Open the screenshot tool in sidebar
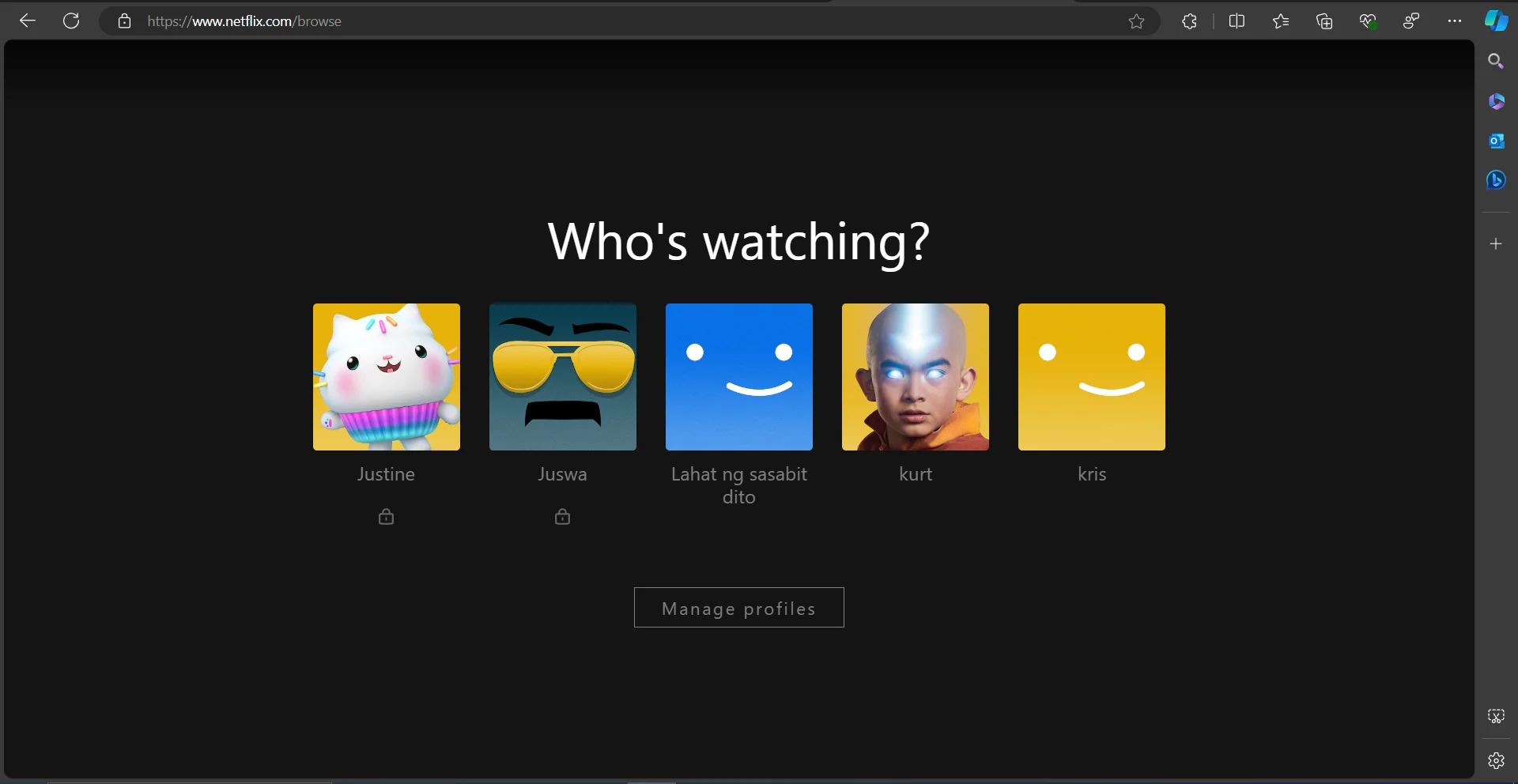This screenshot has height=784, width=1518. (1496, 716)
